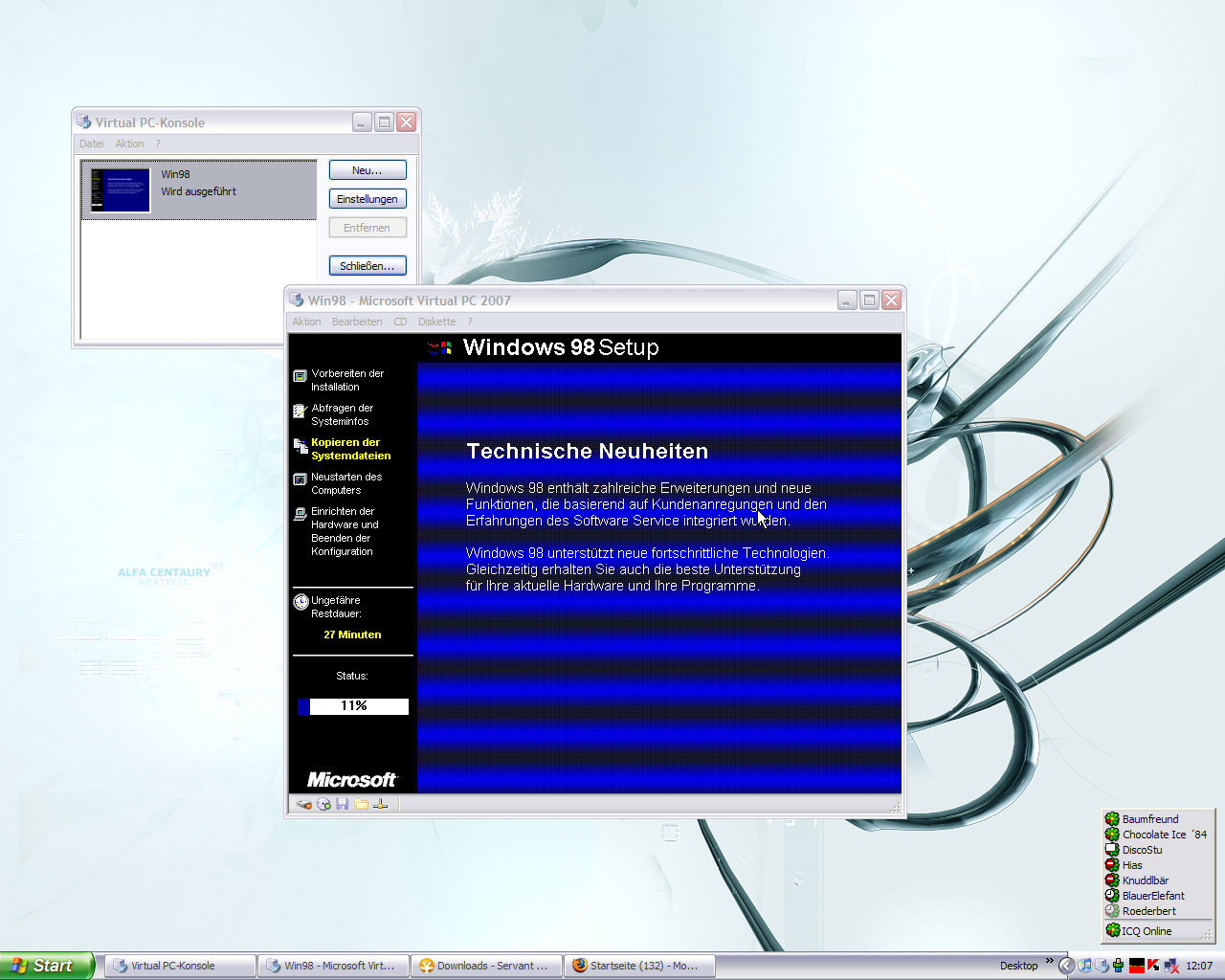The width and height of the screenshot is (1225, 980).
Task: Open the CD menu in Win98 window
Action: tap(400, 322)
